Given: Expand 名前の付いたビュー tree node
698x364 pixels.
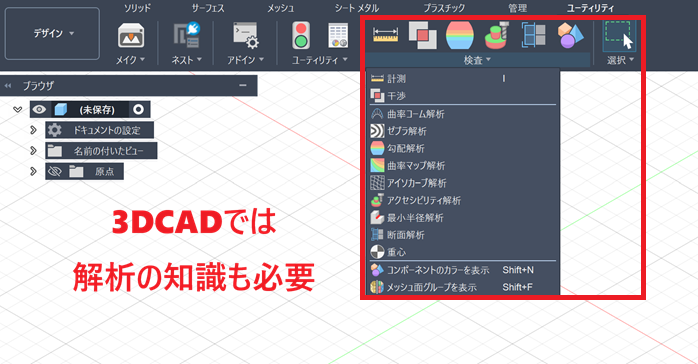Looking at the screenshot, I should 33,150.
